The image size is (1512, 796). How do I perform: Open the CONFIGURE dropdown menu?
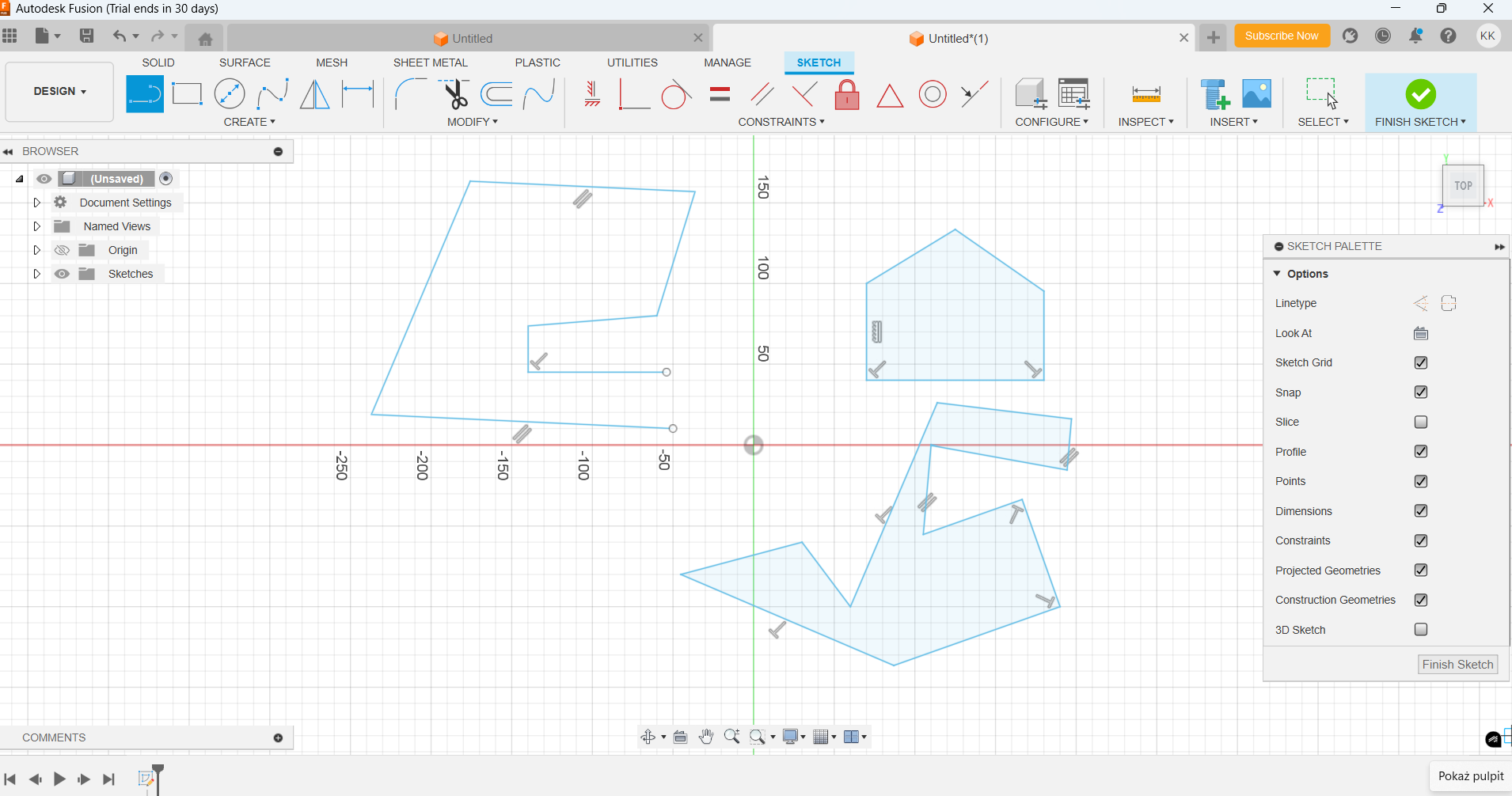click(1051, 122)
